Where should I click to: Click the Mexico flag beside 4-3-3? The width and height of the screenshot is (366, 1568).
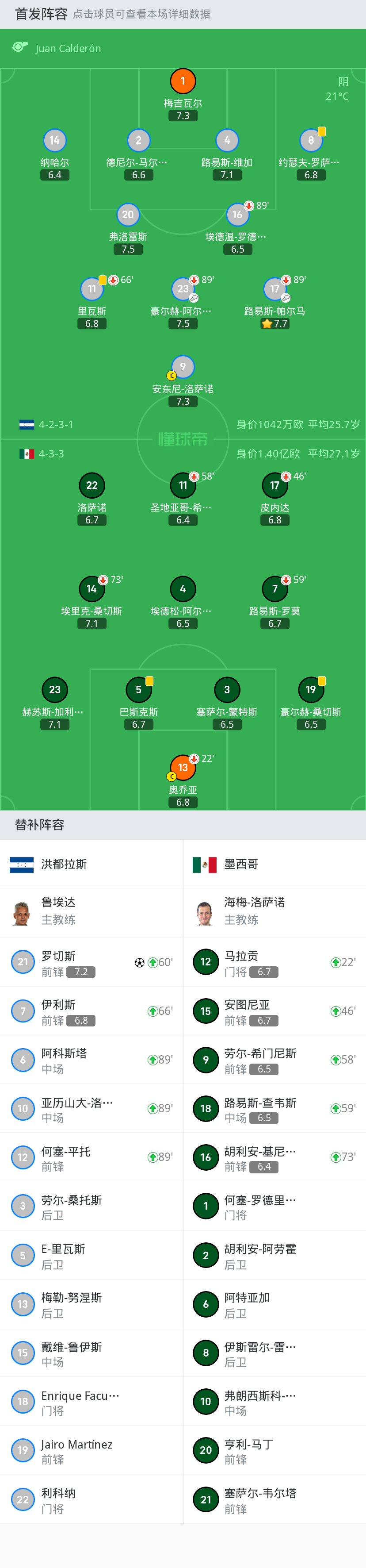[x=27, y=453]
